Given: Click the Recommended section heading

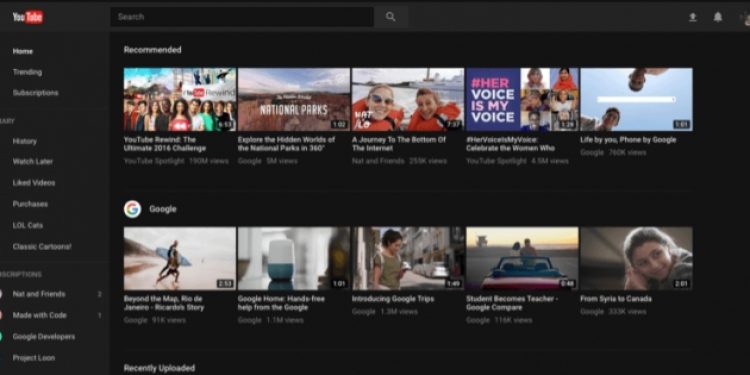Looking at the screenshot, I should [x=153, y=50].
